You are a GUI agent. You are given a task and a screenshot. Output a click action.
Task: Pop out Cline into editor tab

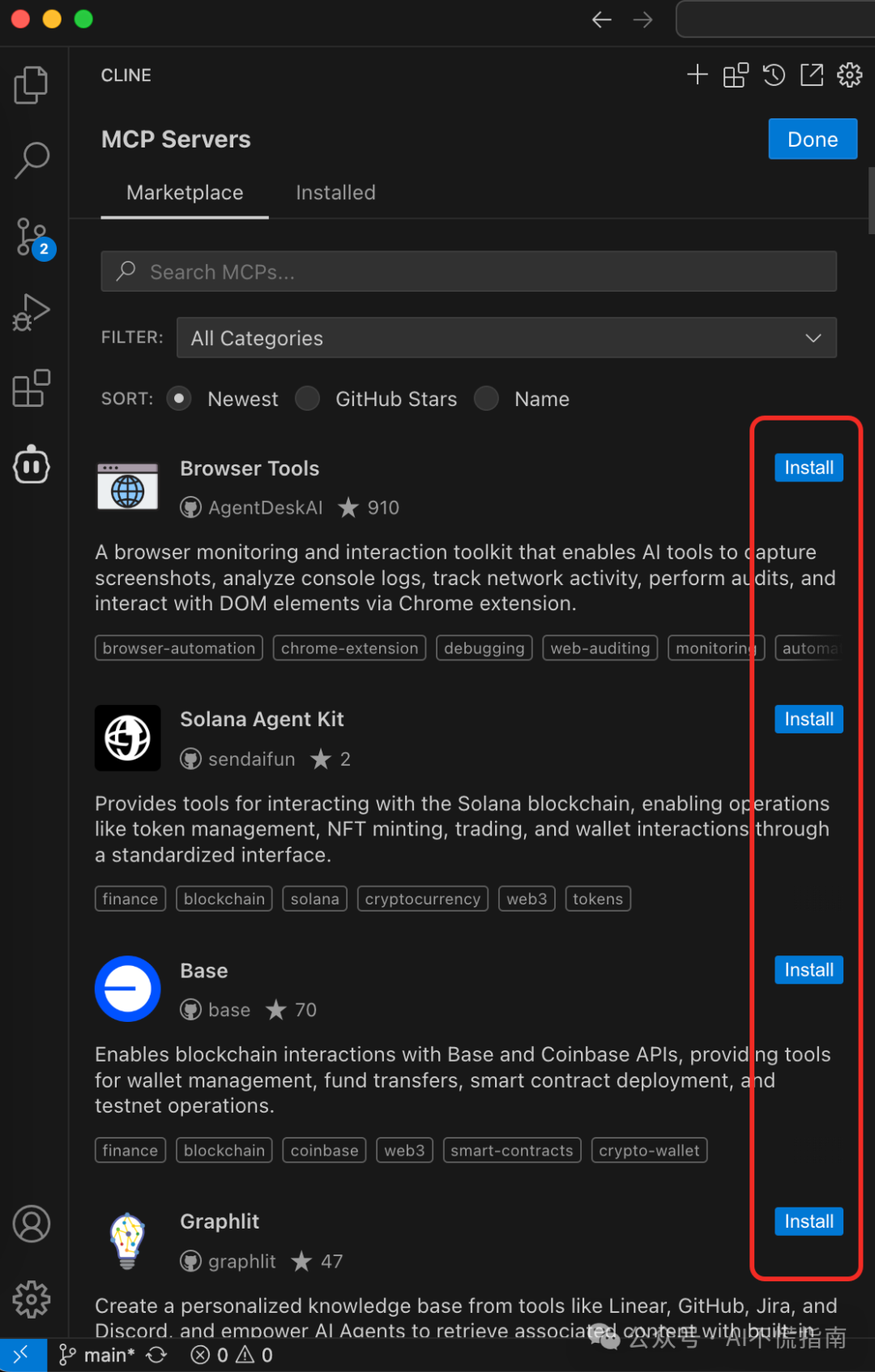tap(811, 75)
